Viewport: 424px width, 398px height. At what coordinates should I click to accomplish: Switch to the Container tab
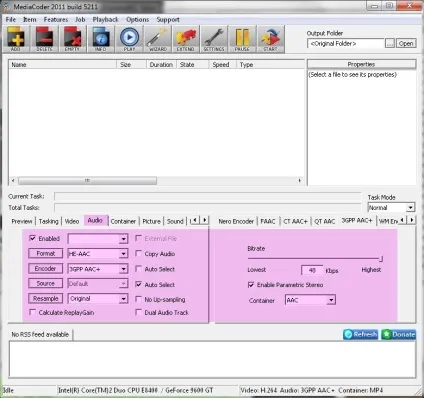coord(123,221)
